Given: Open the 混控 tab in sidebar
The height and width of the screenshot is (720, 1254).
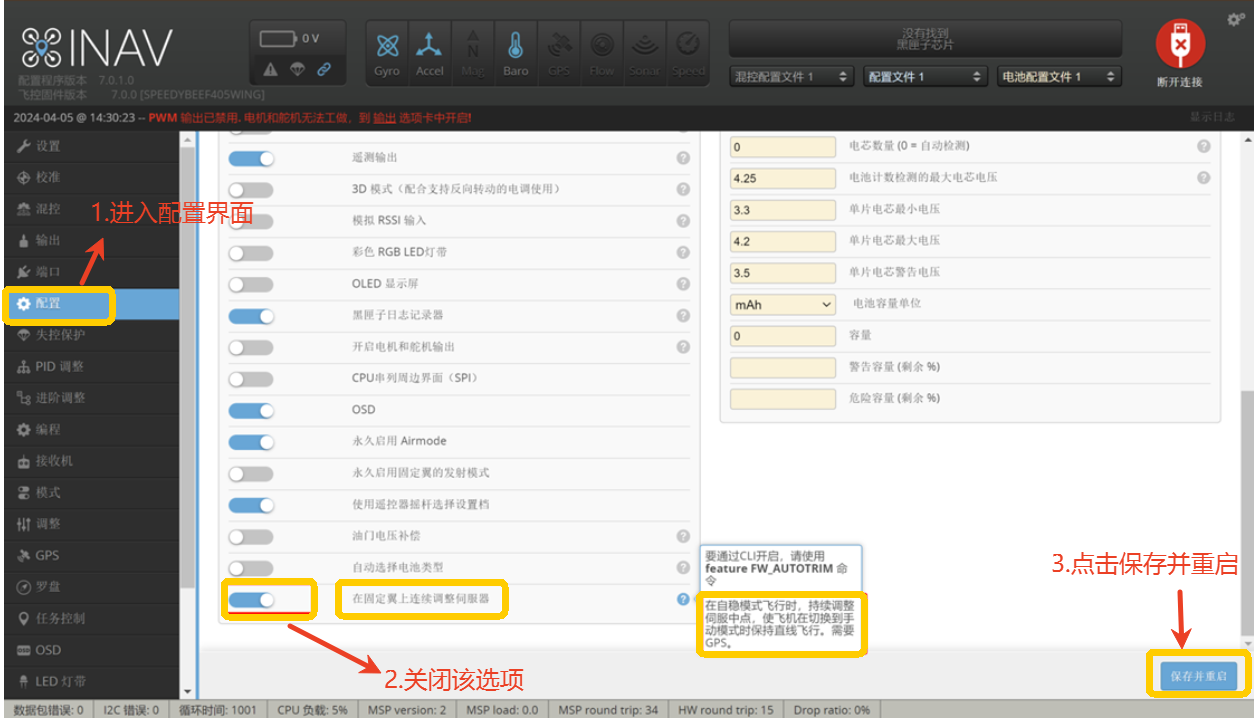Looking at the screenshot, I should tap(90, 209).
